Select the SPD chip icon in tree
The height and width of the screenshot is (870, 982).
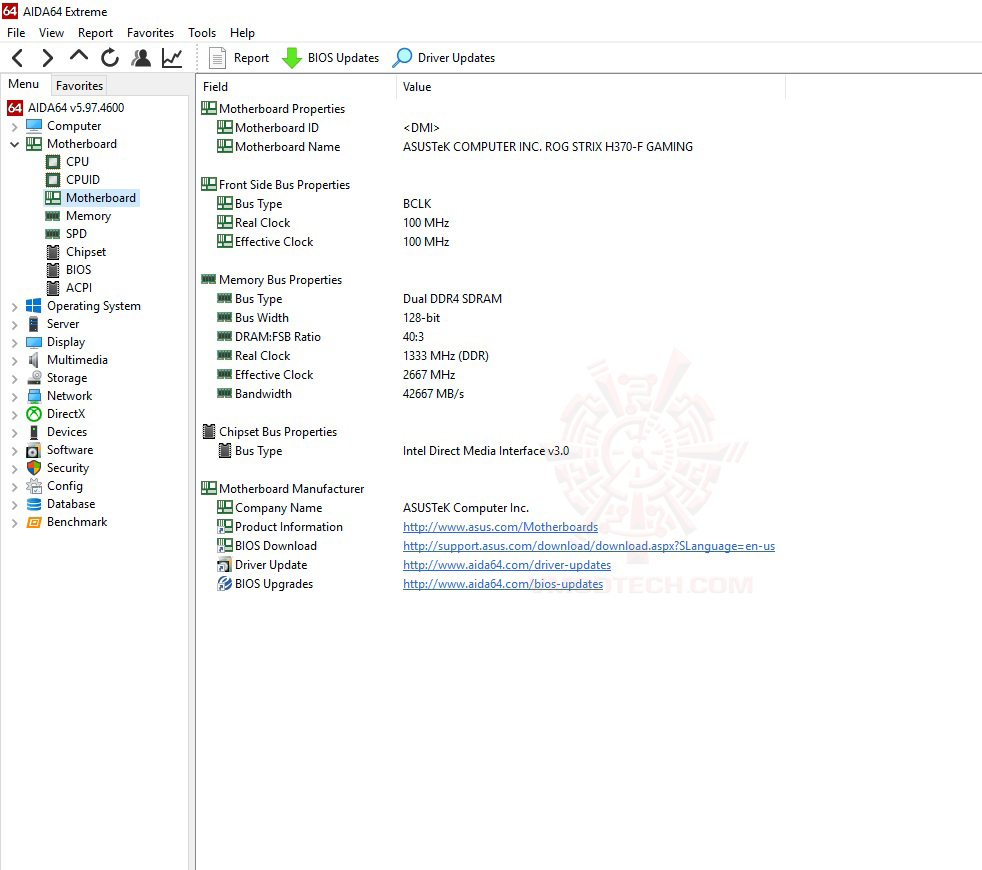(x=53, y=234)
